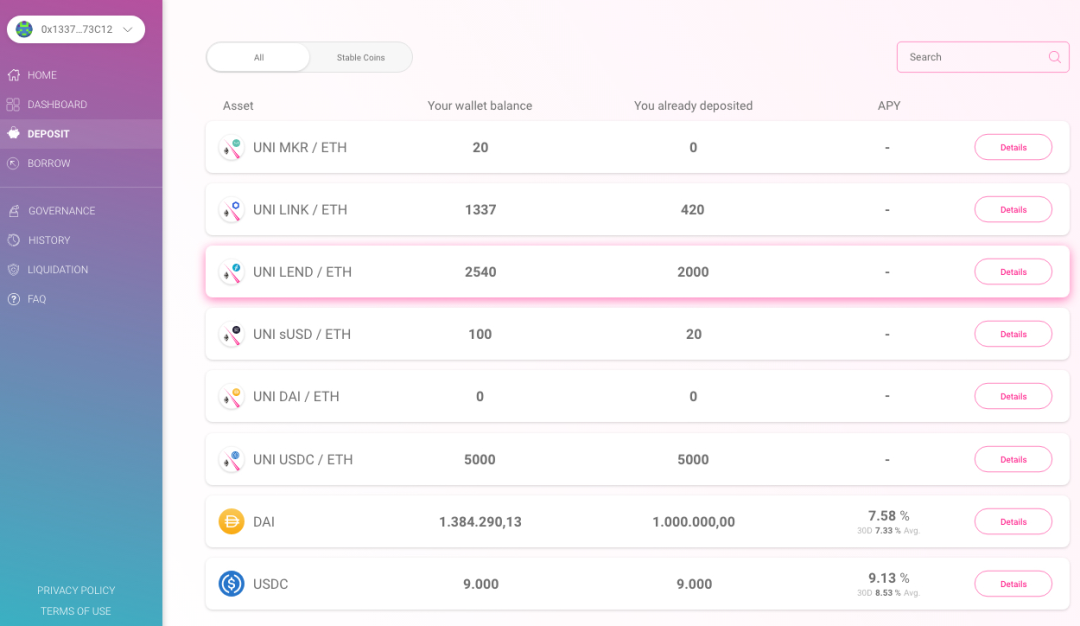Image resolution: width=1080 pixels, height=626 pixels.
Task: Click the Governance icon in sidebar
Action: (13, 211)
